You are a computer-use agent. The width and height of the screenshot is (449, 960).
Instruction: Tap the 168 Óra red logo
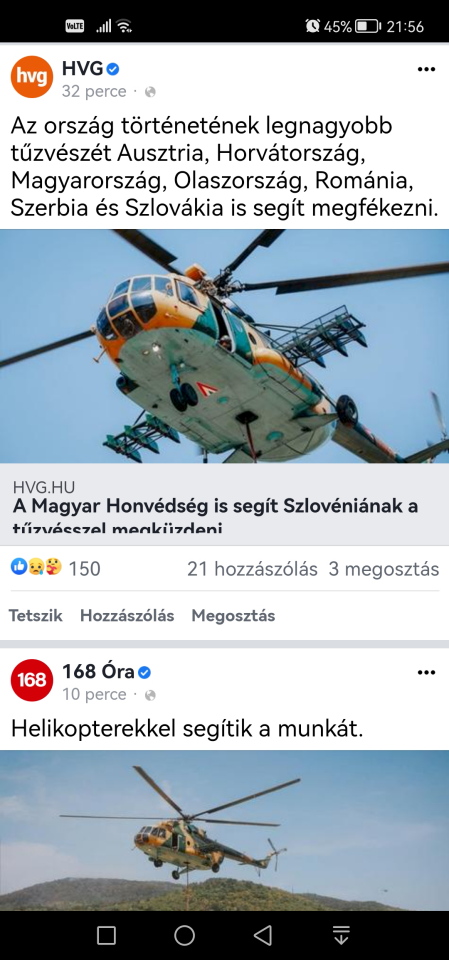tap(32, 680)
